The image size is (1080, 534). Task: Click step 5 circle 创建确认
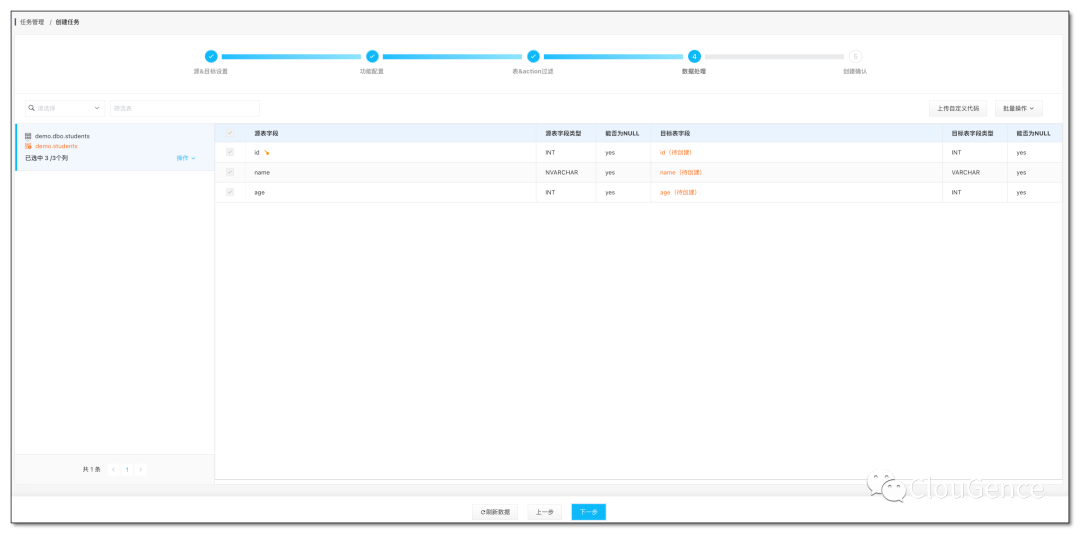point(855,57)
